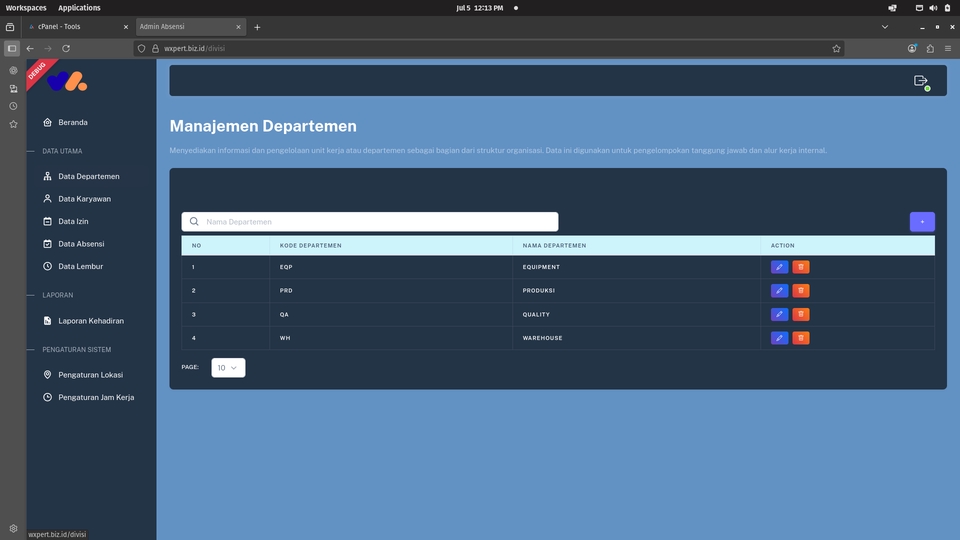Image resolution: width=960 pixels, height=540 pixels.
Task: Reload the current page
Action: pyautogui.click(x=66, y=48)
